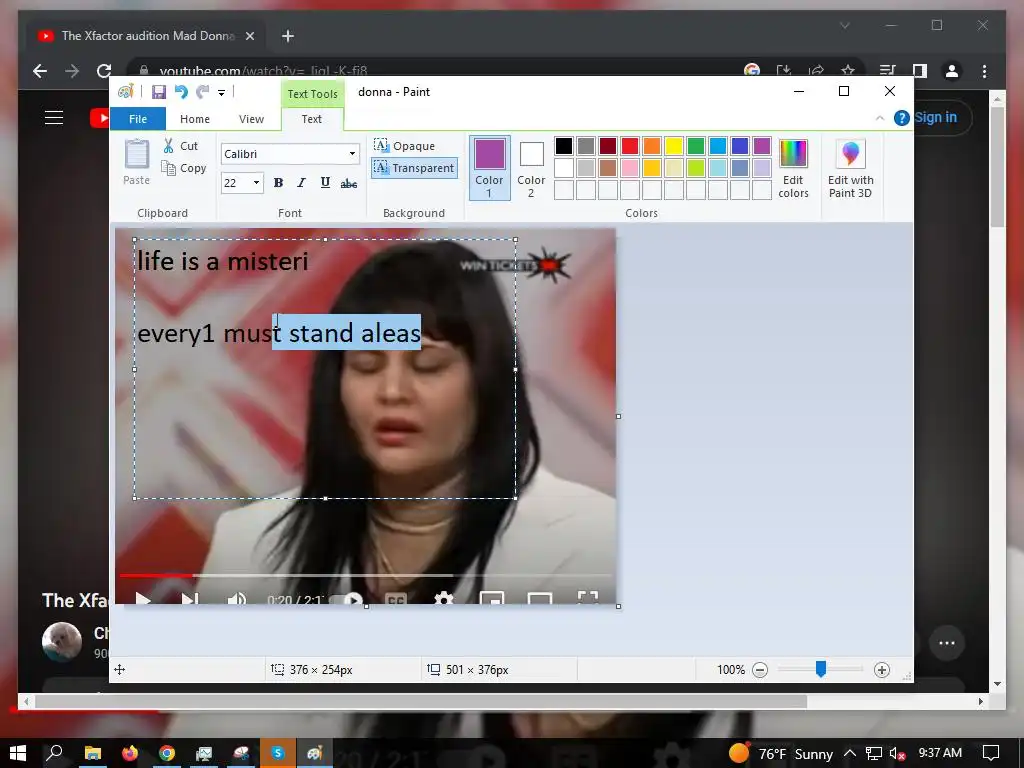Zoom out with the minus button
This screenshot has width=1024, height=768.
pos(760,670)
